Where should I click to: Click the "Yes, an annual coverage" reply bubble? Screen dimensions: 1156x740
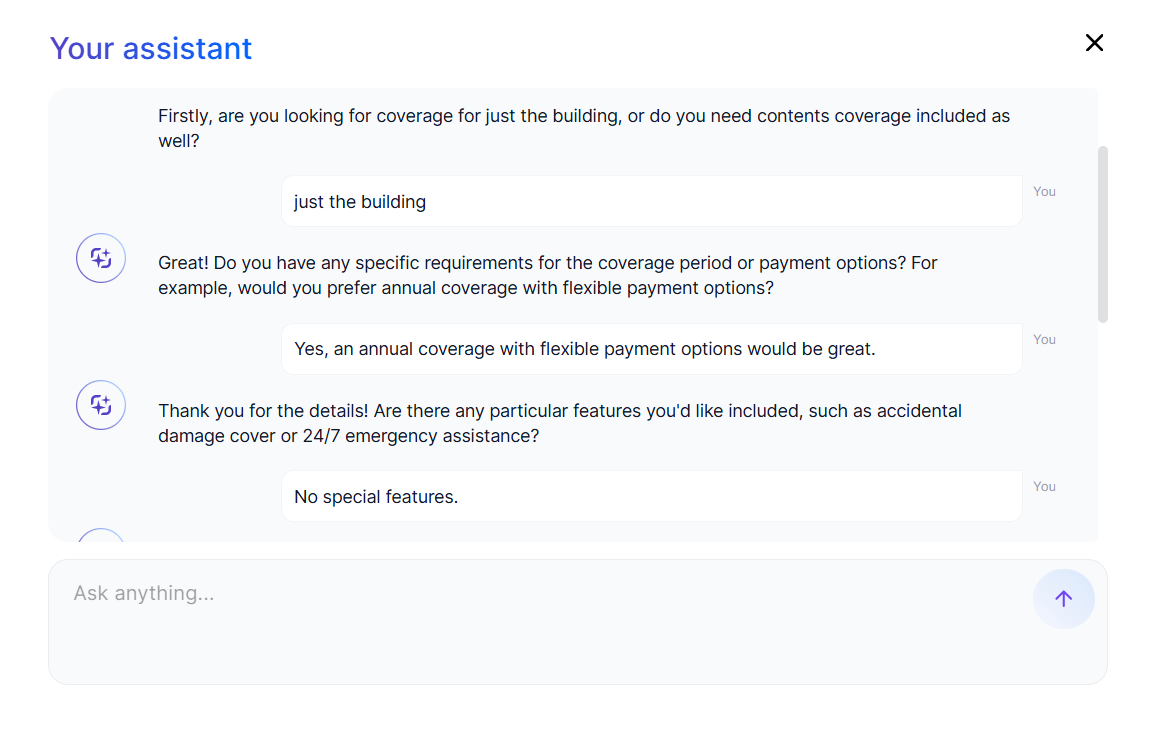(651, 349)
